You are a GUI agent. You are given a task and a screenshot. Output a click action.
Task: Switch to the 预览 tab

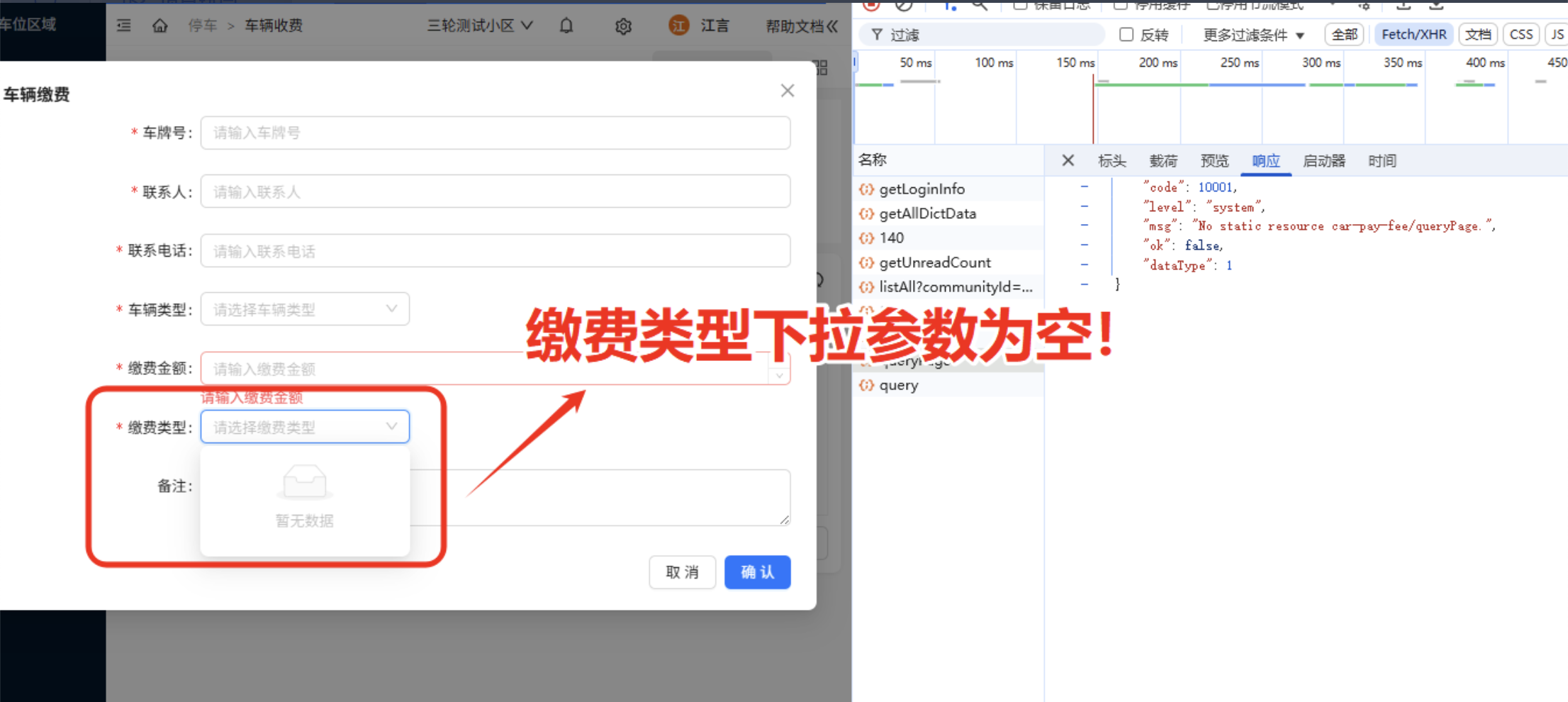tap(1214, 160)
